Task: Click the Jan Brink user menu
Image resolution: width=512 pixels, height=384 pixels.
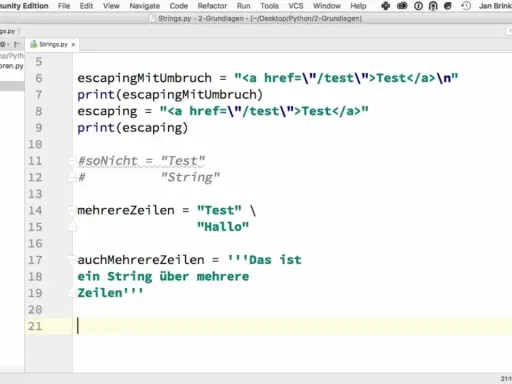Action: 495,6
